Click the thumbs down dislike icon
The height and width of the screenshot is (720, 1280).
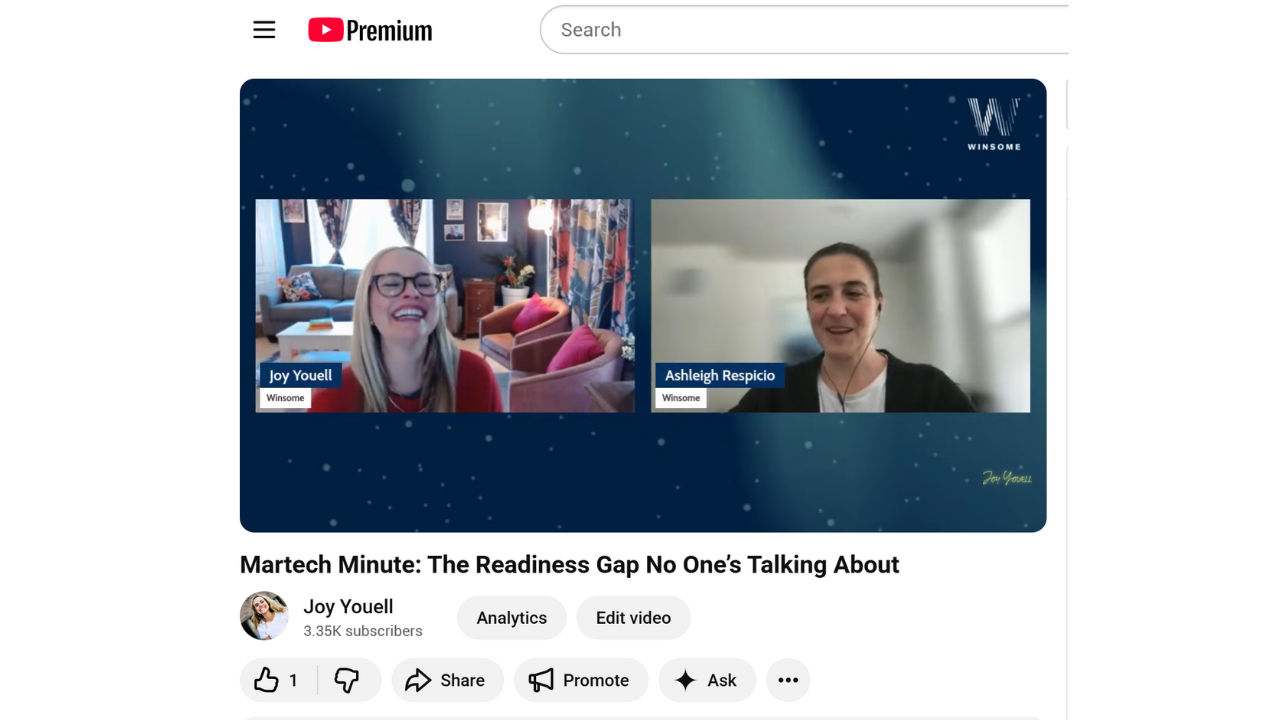(x=347, y=680)
